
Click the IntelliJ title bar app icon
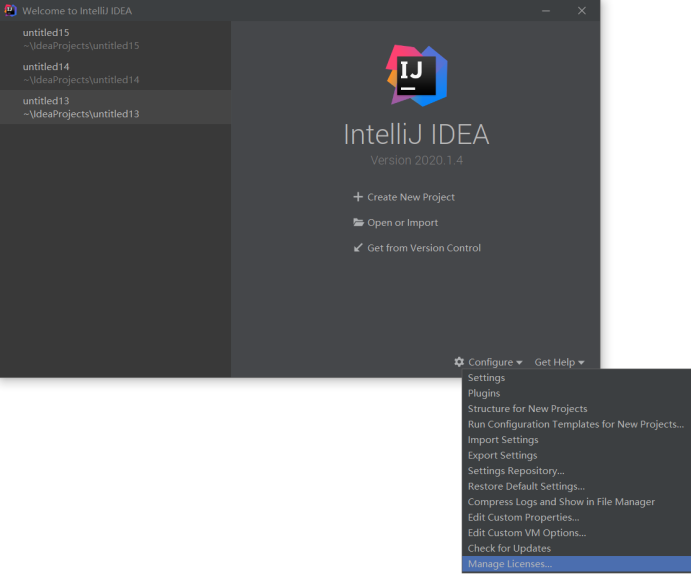10,11
